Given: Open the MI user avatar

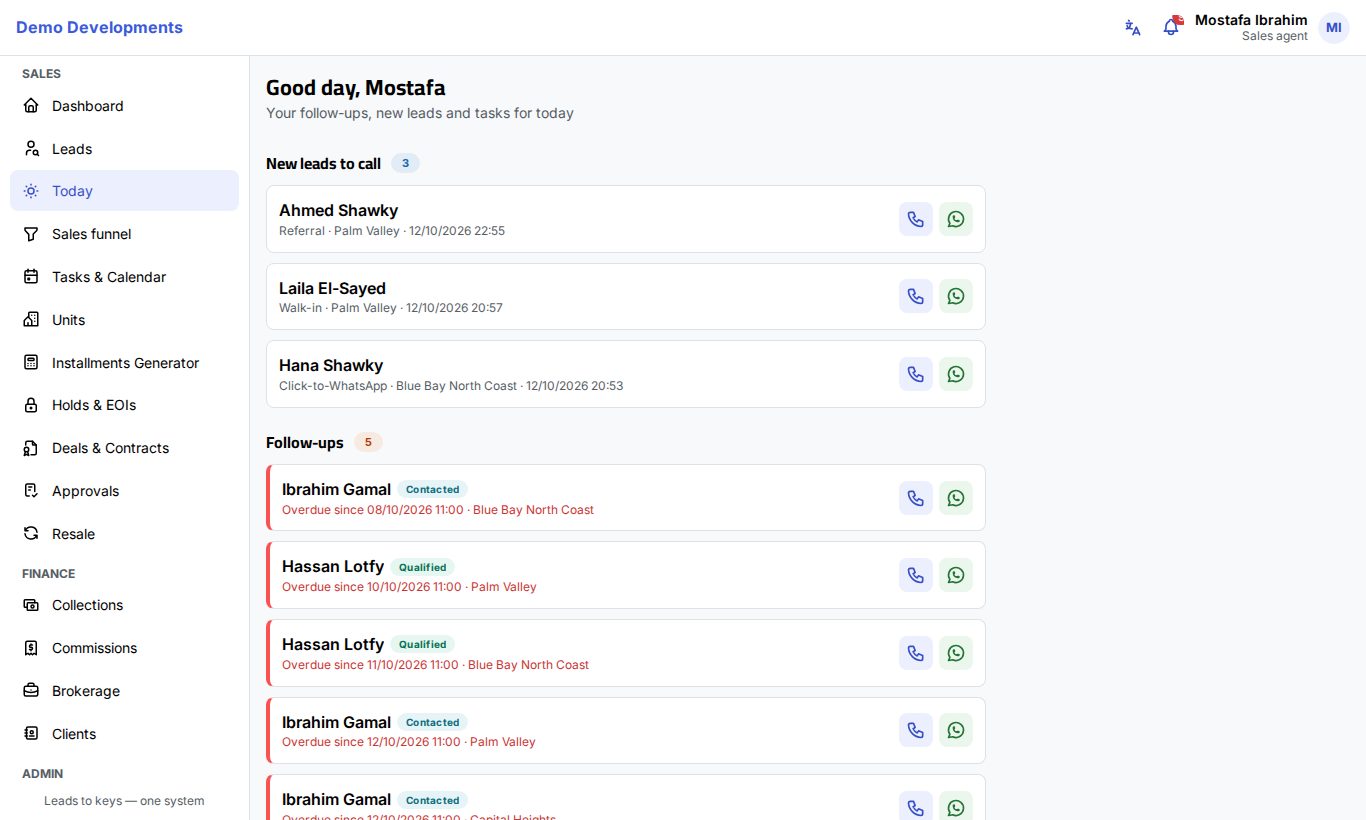Looking at the screenshot, I should pyautogui.click(x=1334, y=28).
